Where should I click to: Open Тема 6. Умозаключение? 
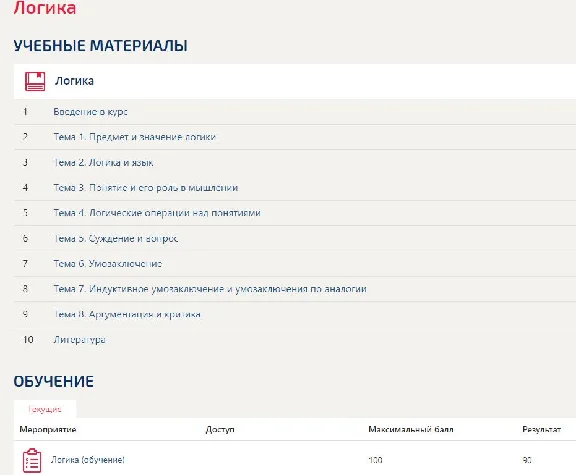108,264
